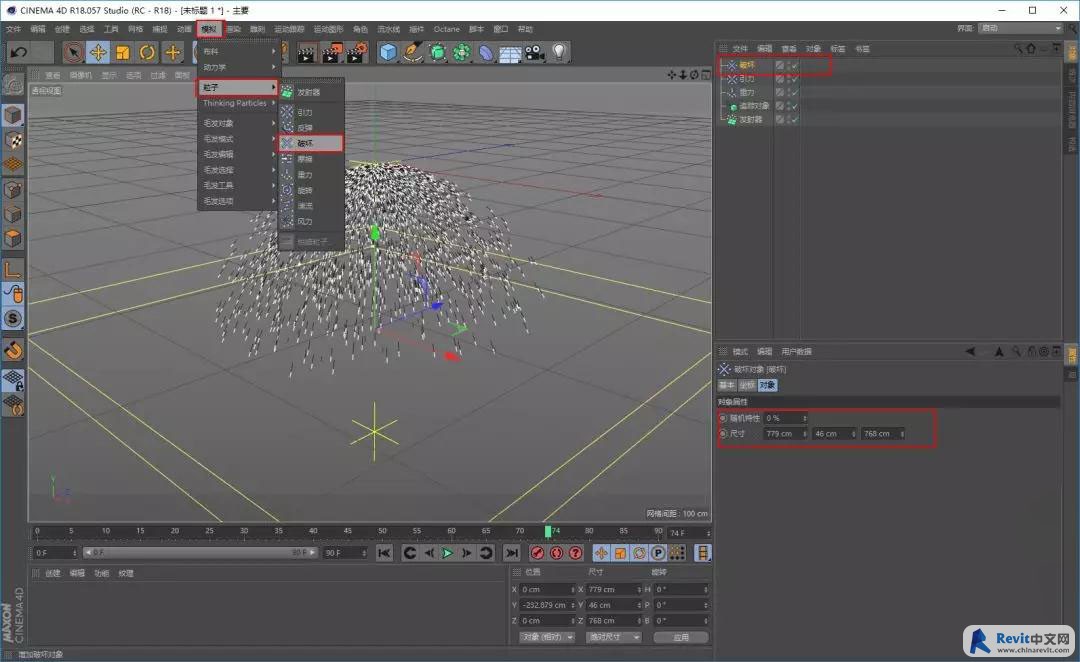Toggle position keyframe recording icon
The height and width of the screenshot is (662, 1080).
(601, 553)
